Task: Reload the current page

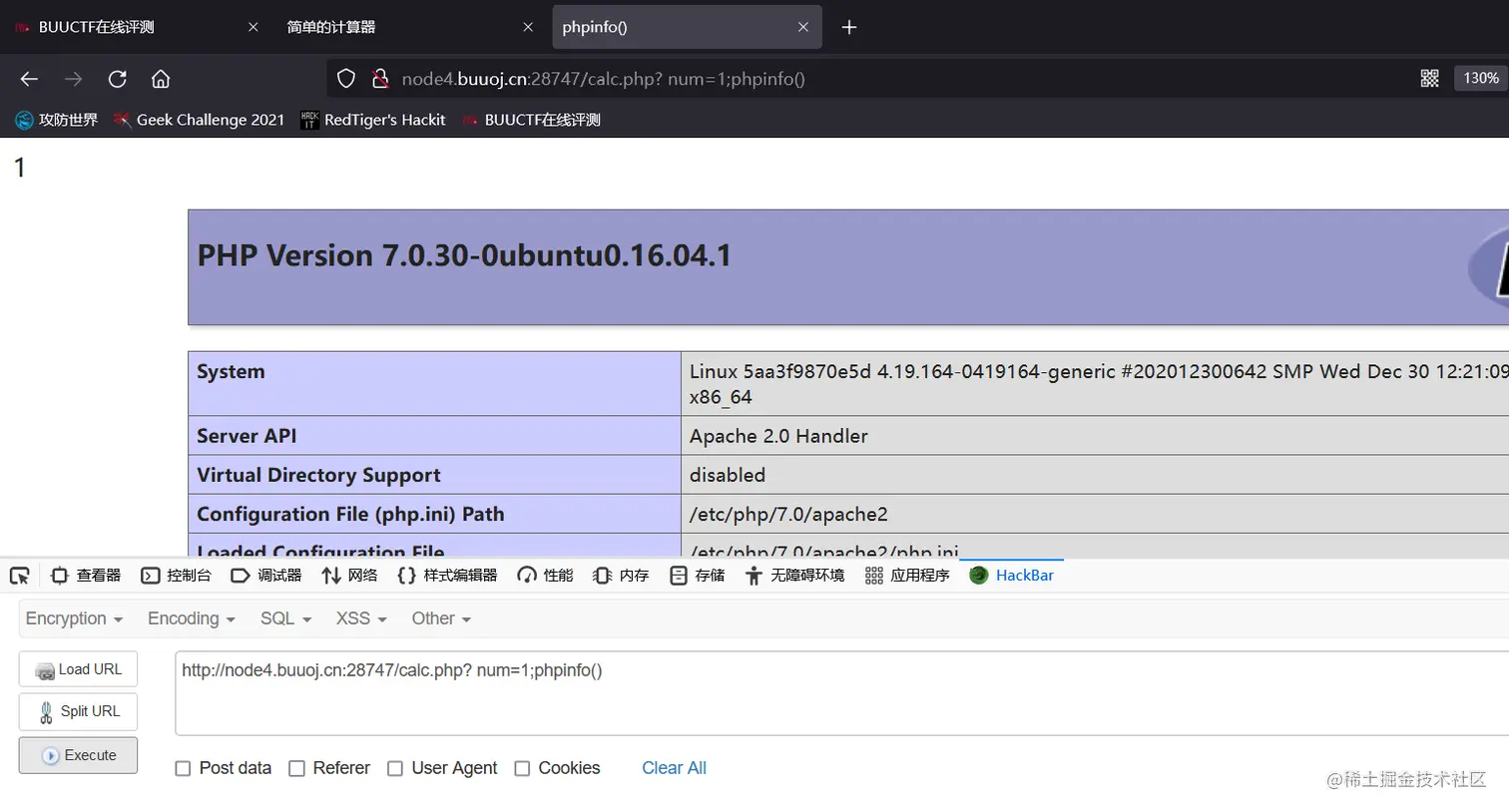Action: (117, 79)
